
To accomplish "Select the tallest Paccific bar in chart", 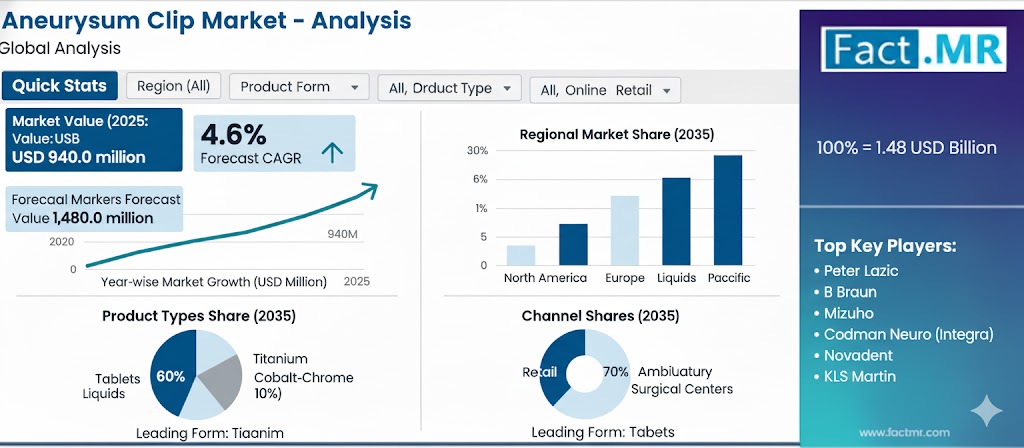I will 727,211.
